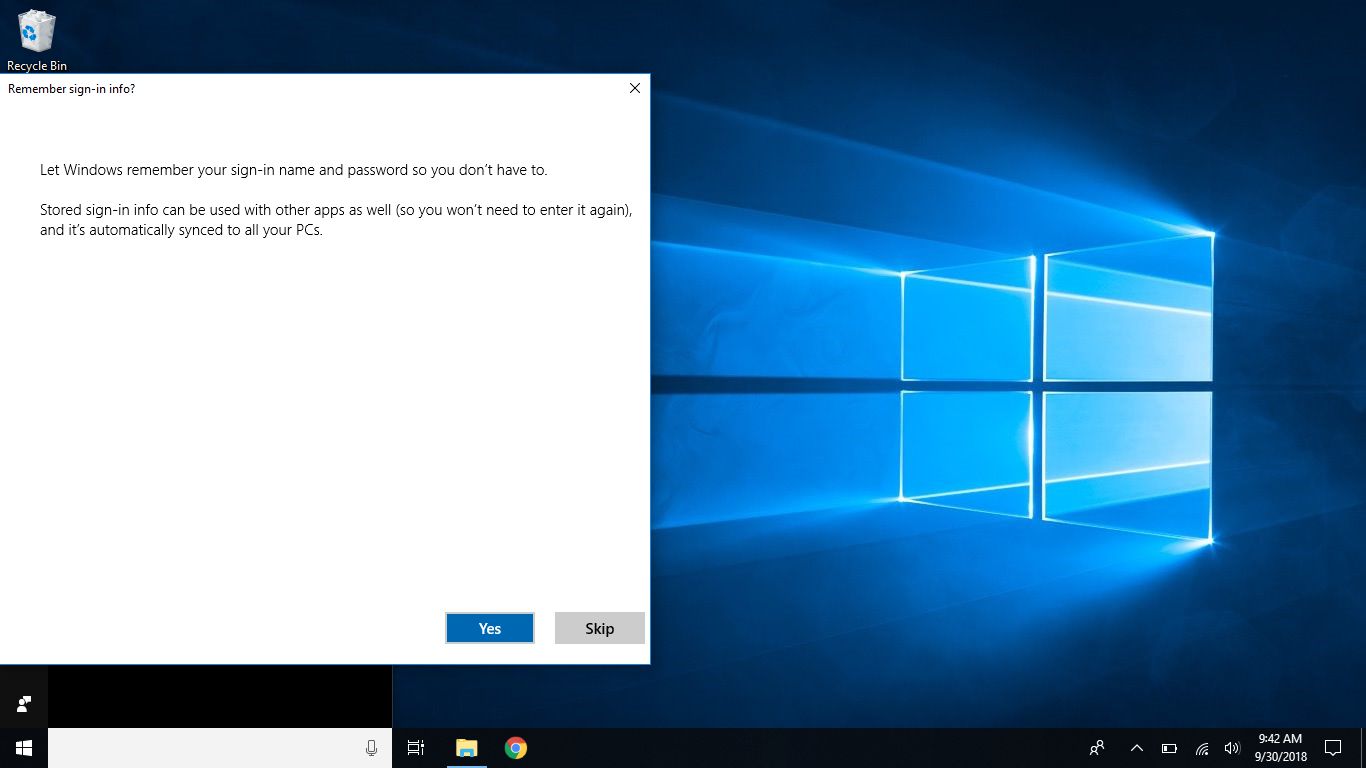Open File Explorer from the taskbar

(x=467, y=748)
